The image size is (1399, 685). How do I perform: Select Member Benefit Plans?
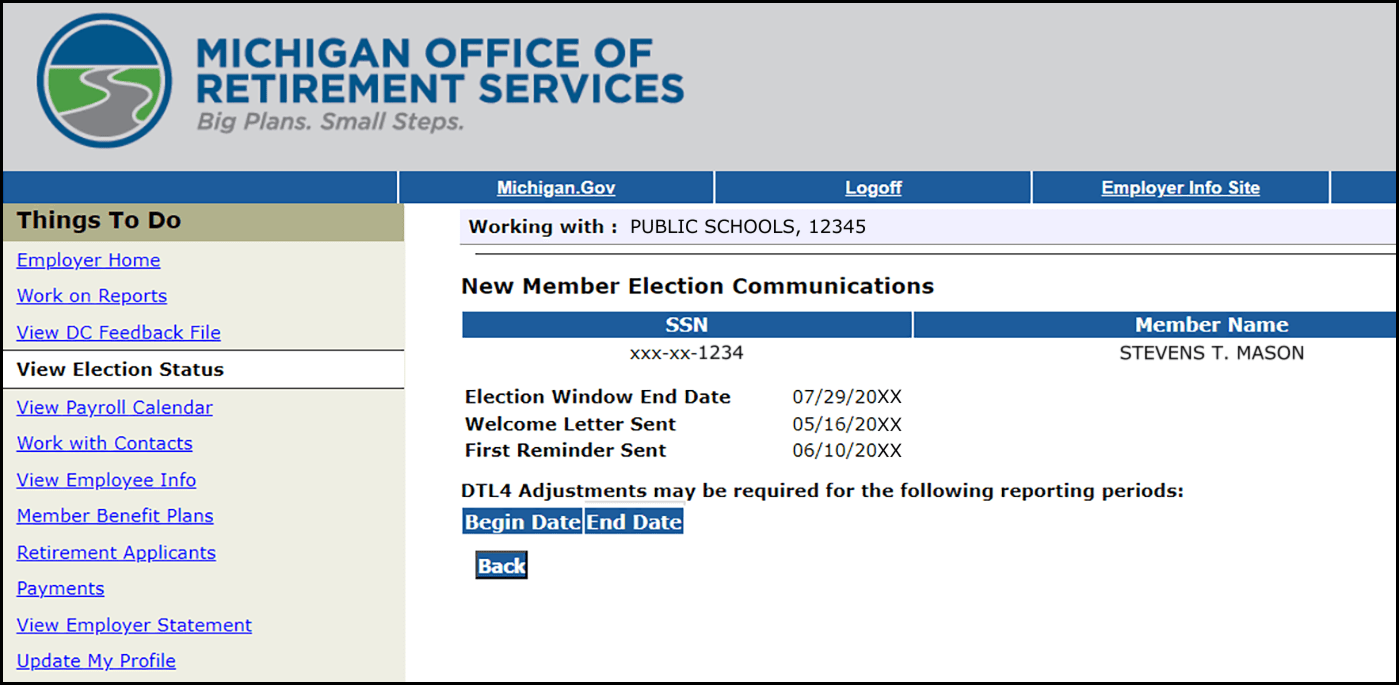tap(115, 516)
